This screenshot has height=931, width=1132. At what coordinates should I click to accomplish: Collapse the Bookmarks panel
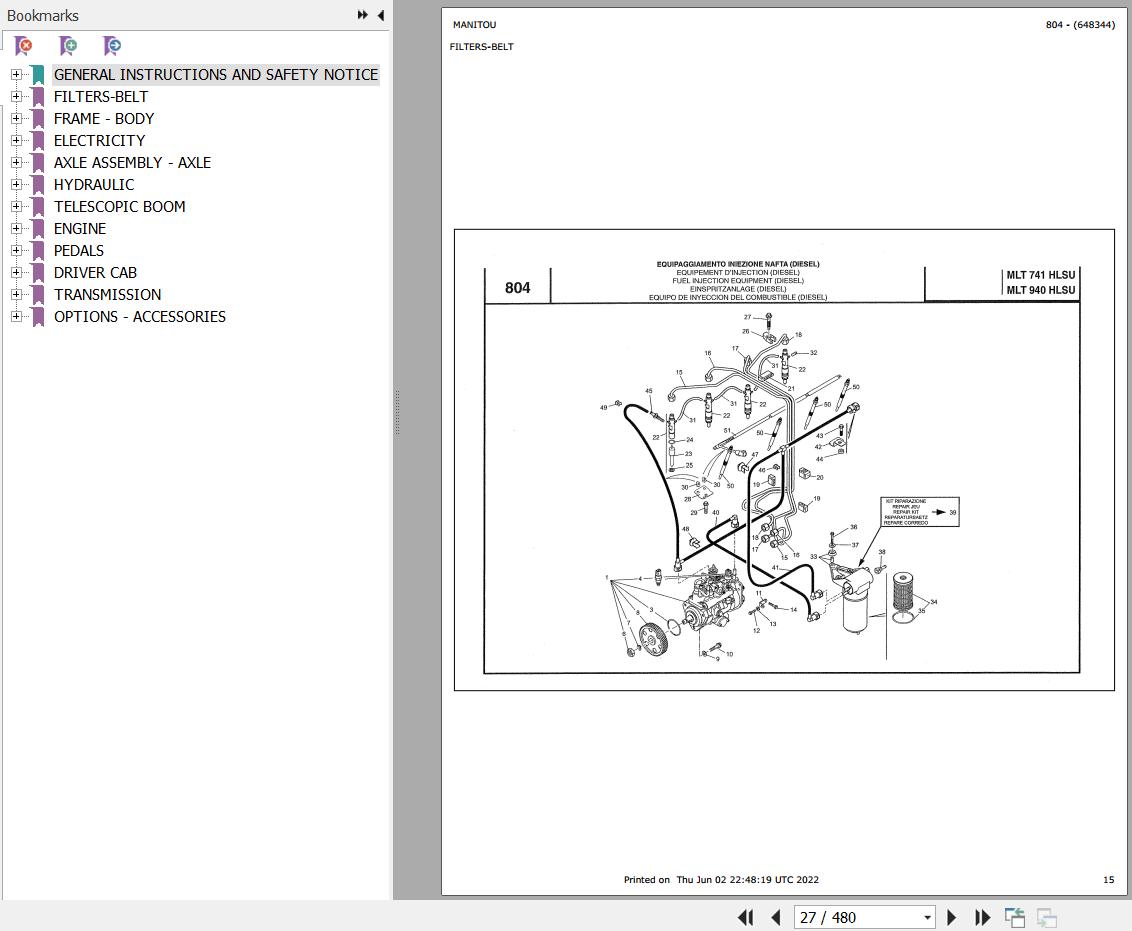pos(379,14)
